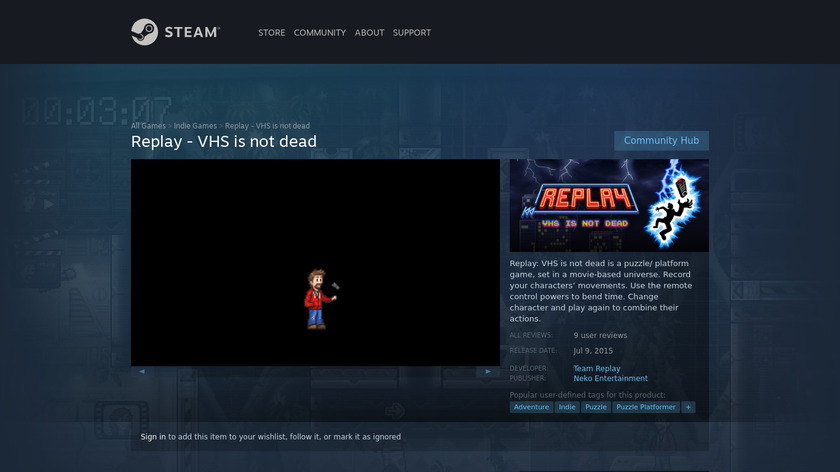Open the SUPPORT page
Image resolution: width=840 pixels, height=472 pixels.
point(411,33)
